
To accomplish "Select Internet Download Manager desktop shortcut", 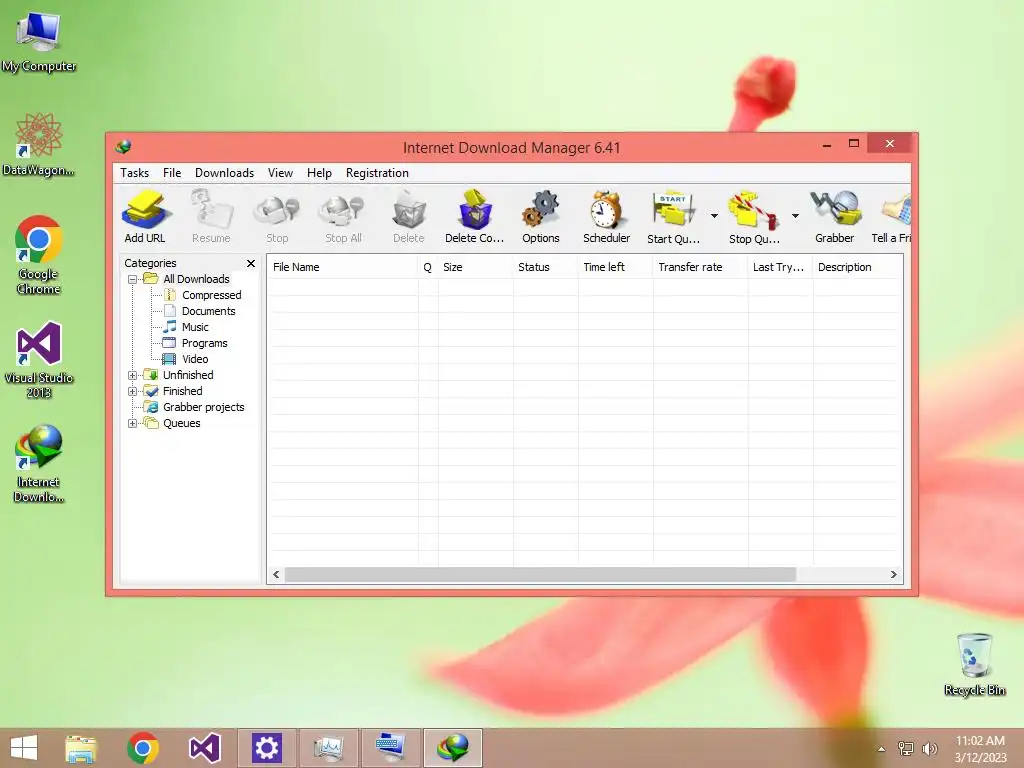I will [x=39, y=464].
